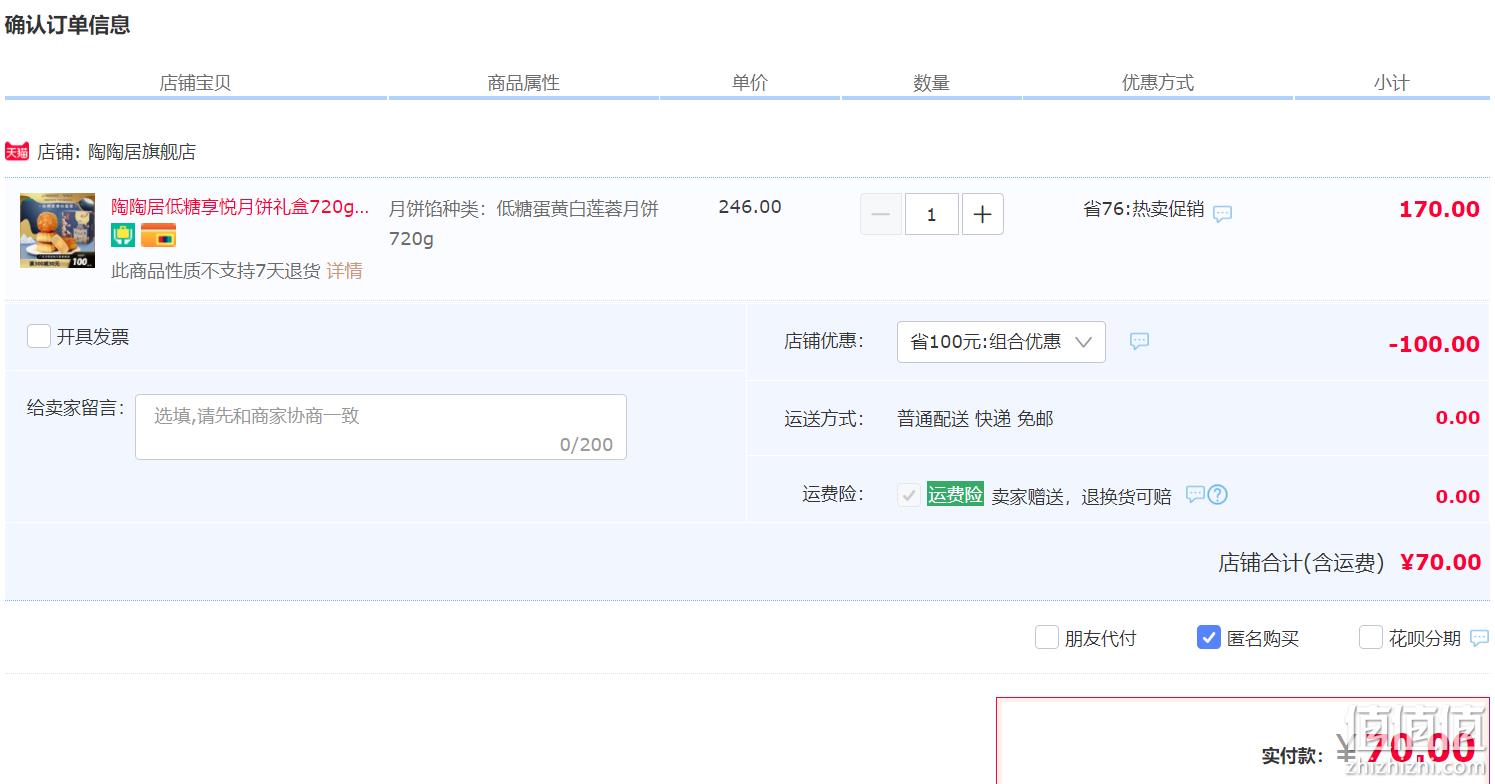Viewport: 1495px width, 784px height.
Task: Open the 省100元:组合优惠 dropdown
Action: 1001,342
